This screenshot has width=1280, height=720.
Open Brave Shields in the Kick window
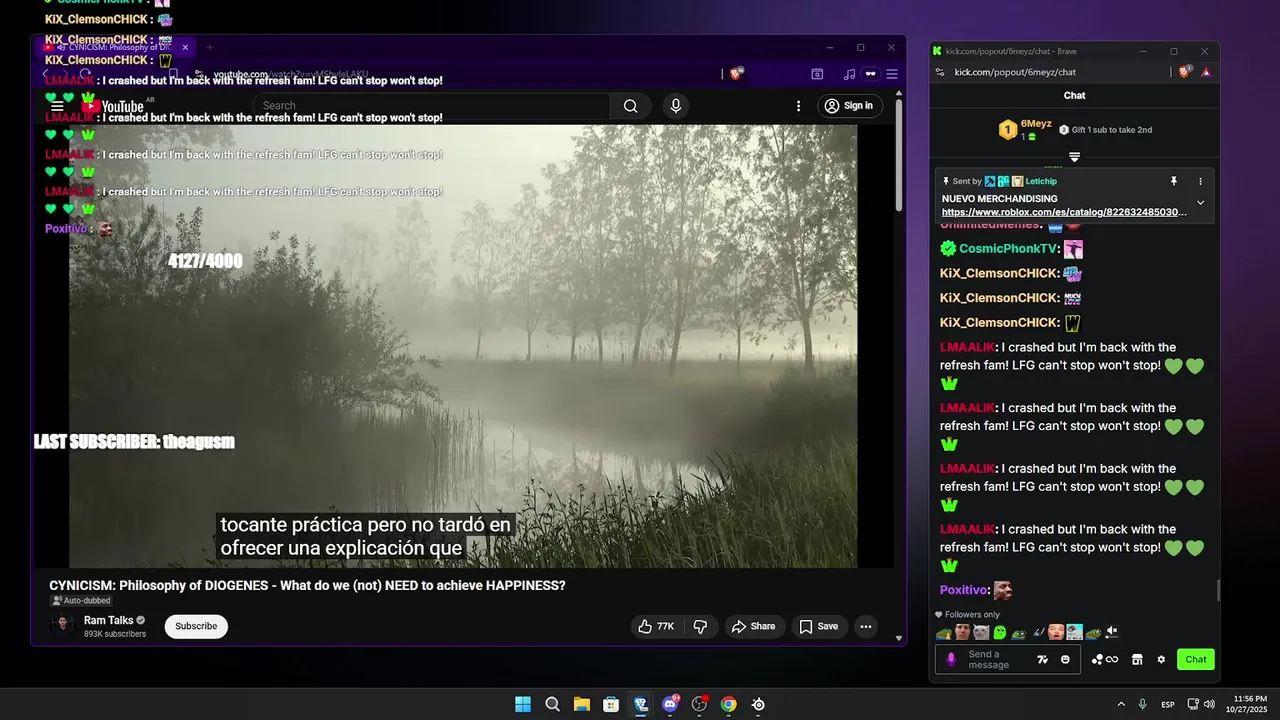click(1185, 72)
